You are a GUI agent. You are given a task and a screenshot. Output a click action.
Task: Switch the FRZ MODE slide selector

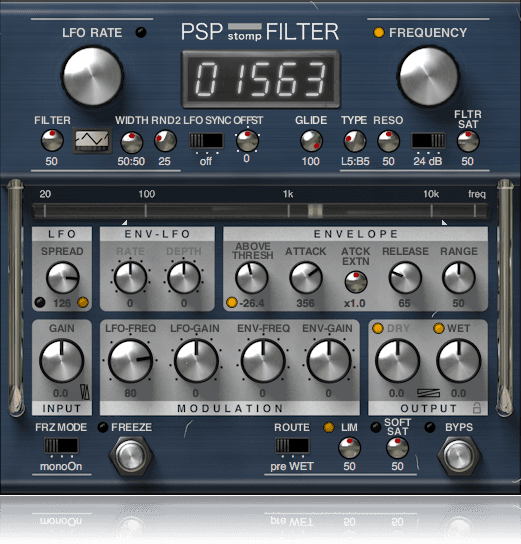tap(61, 446)
